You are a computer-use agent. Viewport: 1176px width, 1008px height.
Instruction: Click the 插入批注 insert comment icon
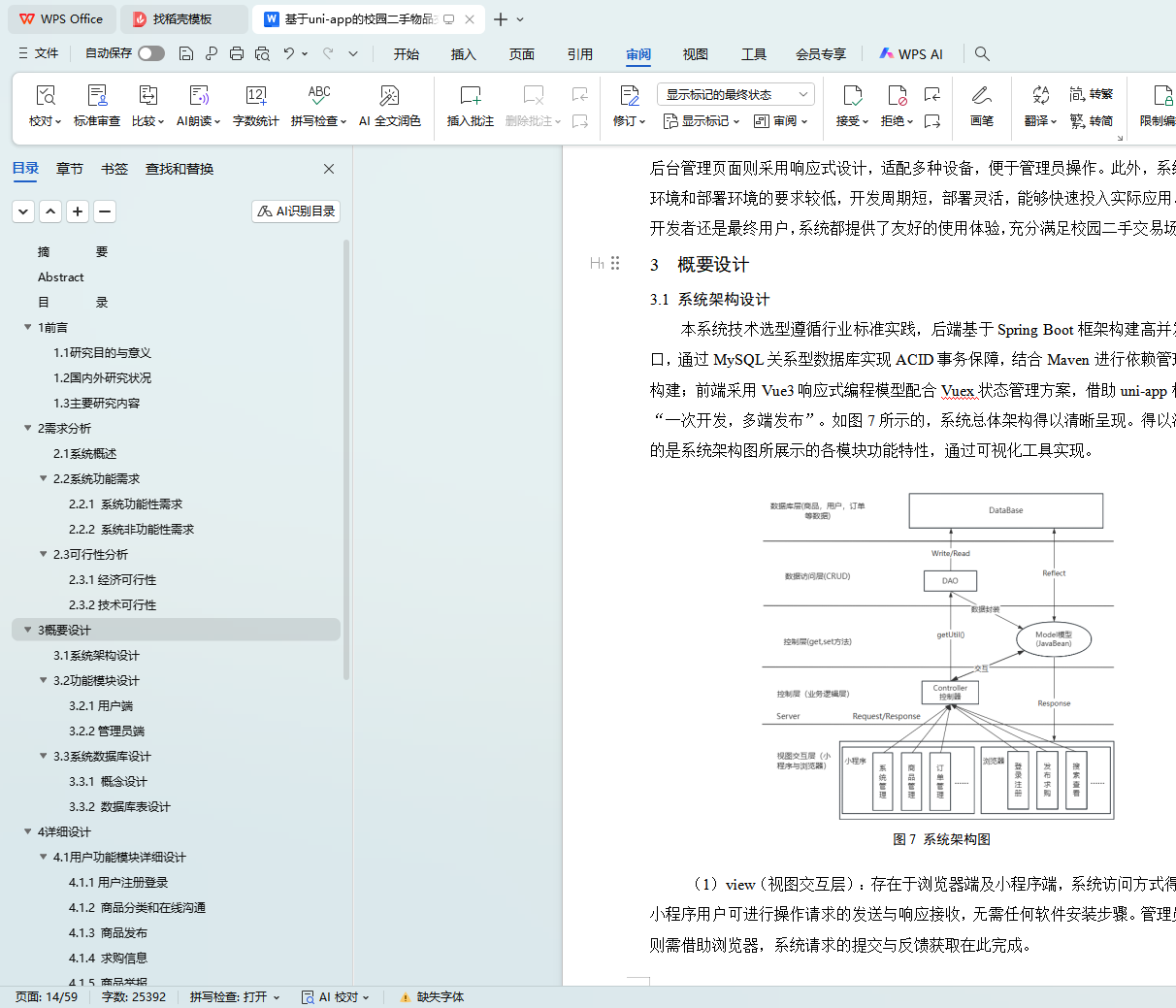[470, 96]
